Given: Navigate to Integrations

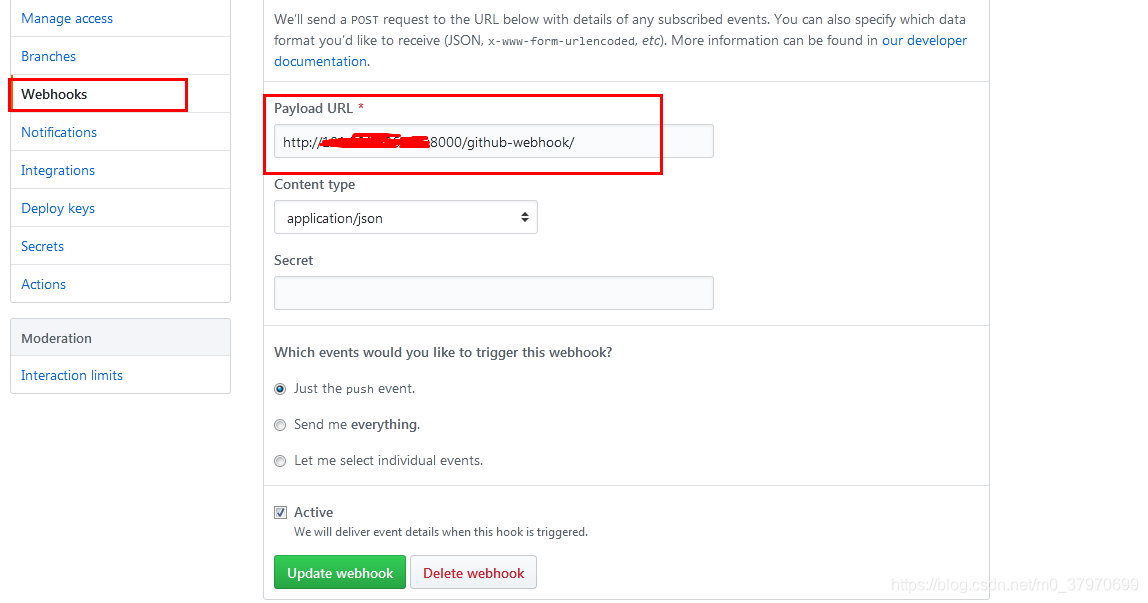Looking at the screenshot, I should (x=57, y=170).
